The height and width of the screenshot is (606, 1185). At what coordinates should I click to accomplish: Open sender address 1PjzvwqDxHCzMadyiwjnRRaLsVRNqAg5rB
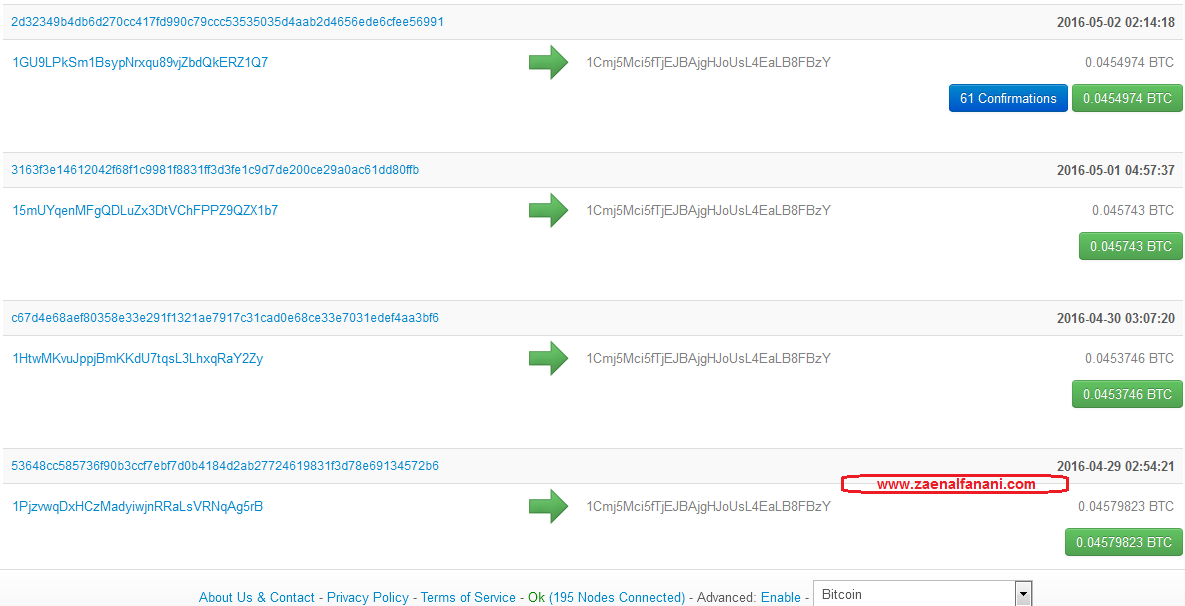tap(138, 507)
